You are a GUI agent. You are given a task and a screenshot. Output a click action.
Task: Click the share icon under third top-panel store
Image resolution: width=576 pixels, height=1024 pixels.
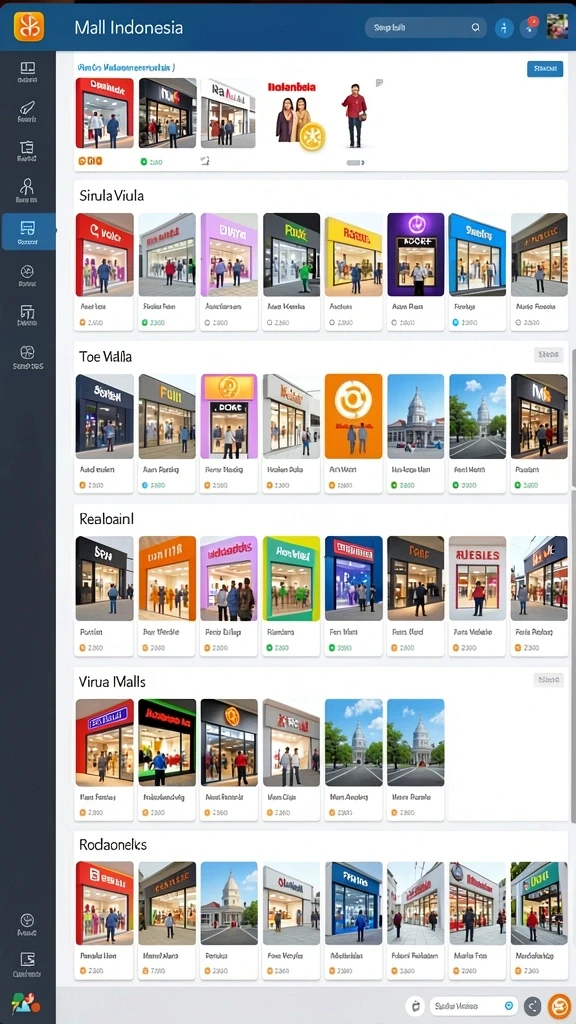tap(204, 161)
